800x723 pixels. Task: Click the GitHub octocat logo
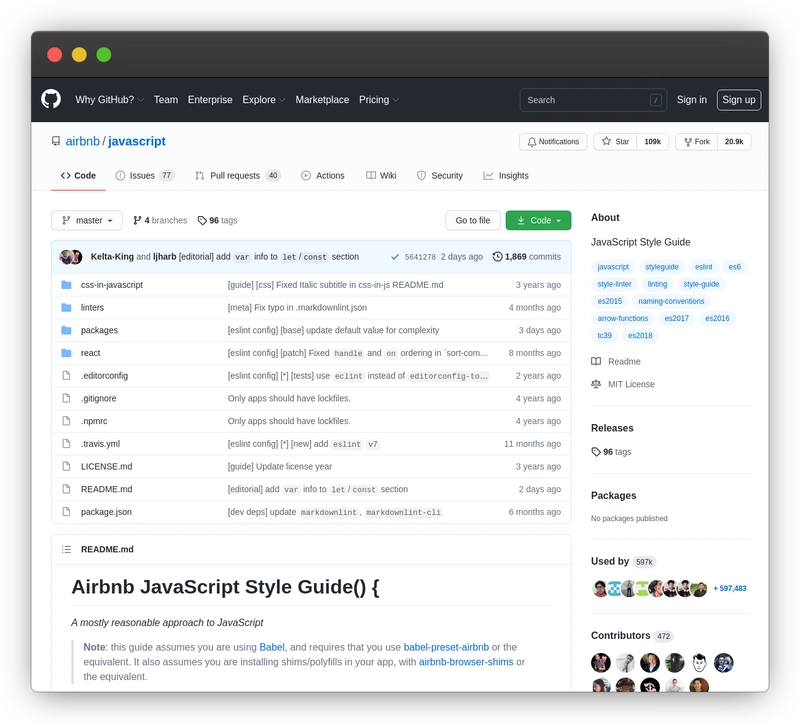pyautogui.click(x=51, y=99)
